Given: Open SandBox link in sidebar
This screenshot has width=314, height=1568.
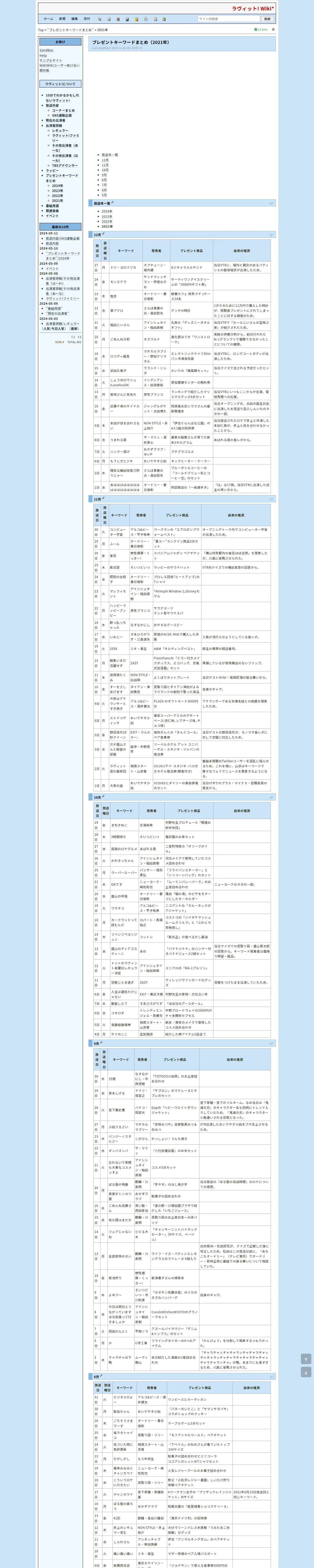Looking at the screenshot, I should tap(46, 50).
